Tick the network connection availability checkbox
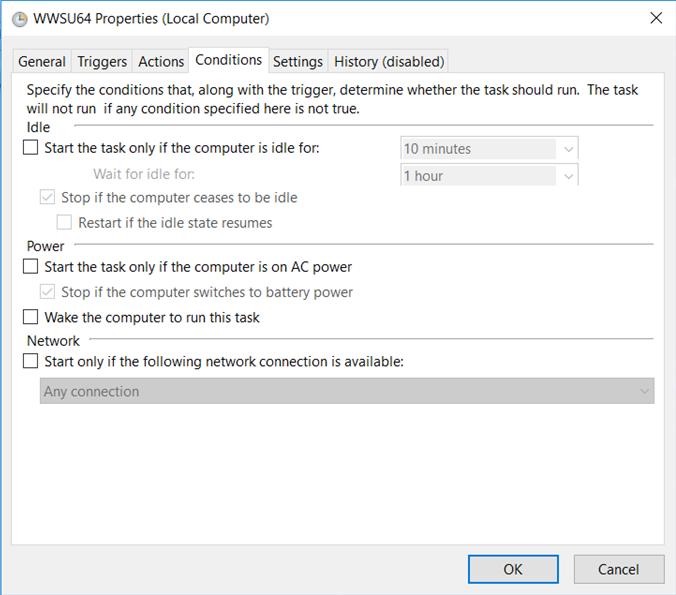Viewport: 676px width, 595px height. [x=30, y=361]
